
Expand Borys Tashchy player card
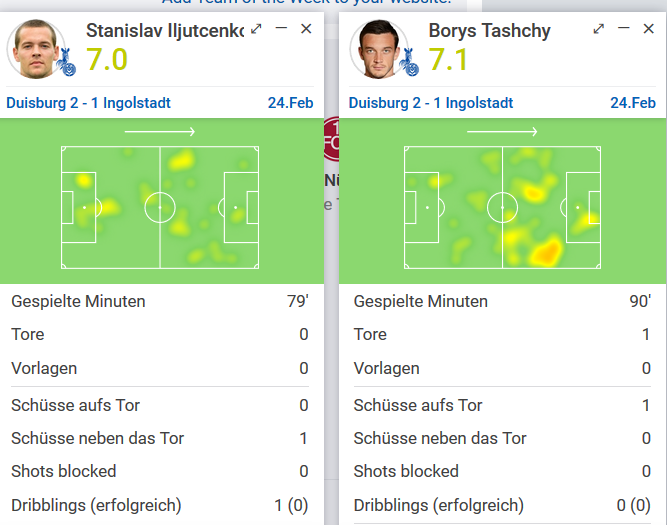pyautogui.click(x=599, y=29)
